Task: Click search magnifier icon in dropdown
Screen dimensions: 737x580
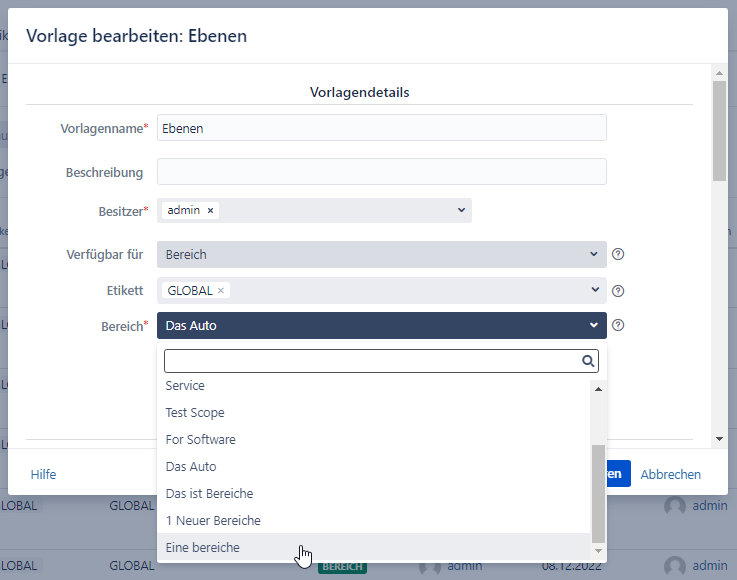Action: pyautogui.click(x=588, y=361)
